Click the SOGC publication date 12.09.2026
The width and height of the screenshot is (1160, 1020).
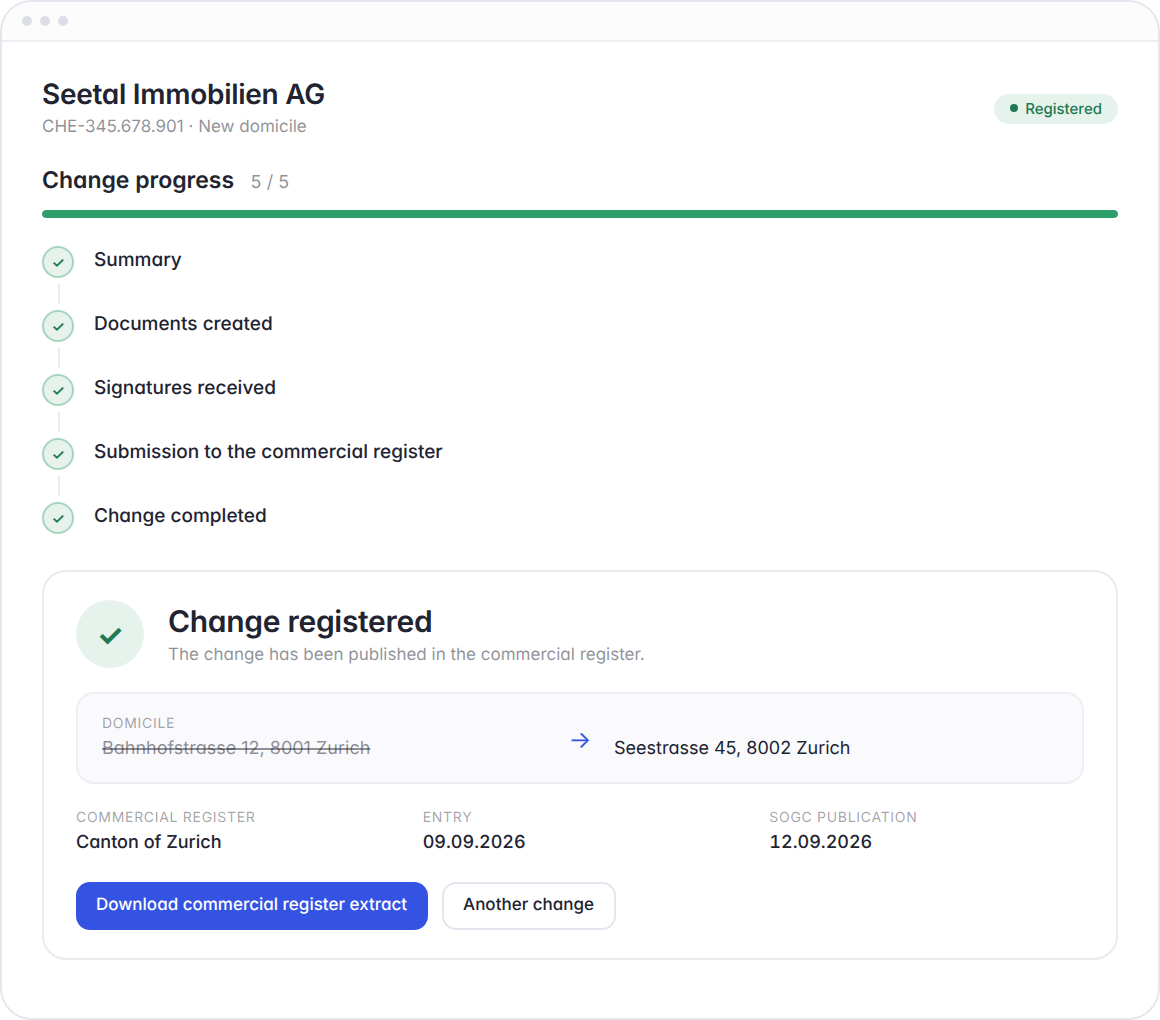coord(820,842)
